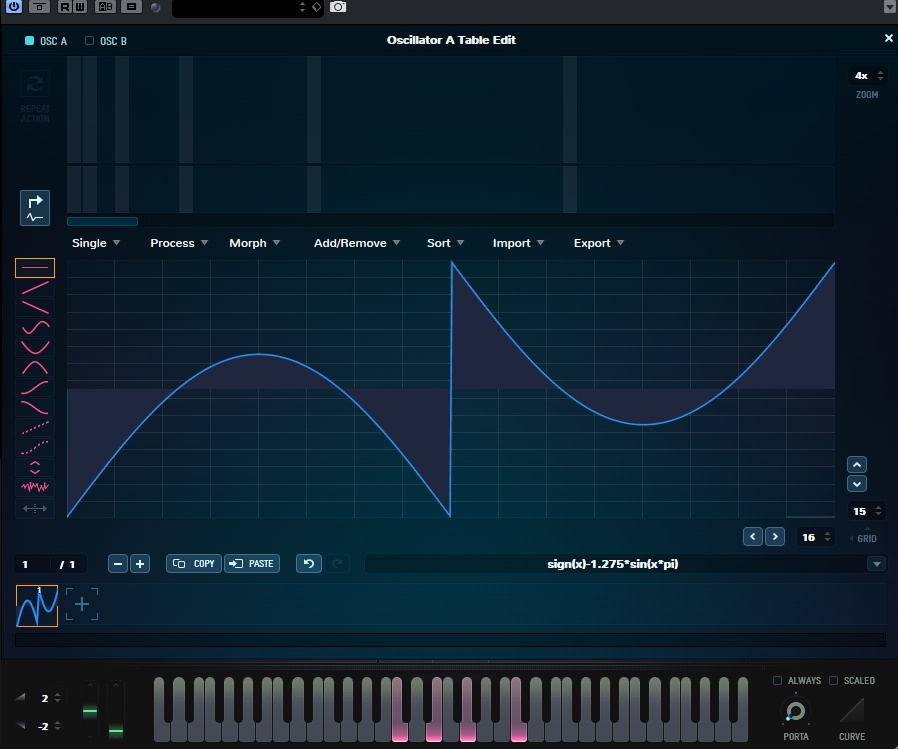Select the flat line draw tool
Screen dimensions: 898x749
coord(35,267)
